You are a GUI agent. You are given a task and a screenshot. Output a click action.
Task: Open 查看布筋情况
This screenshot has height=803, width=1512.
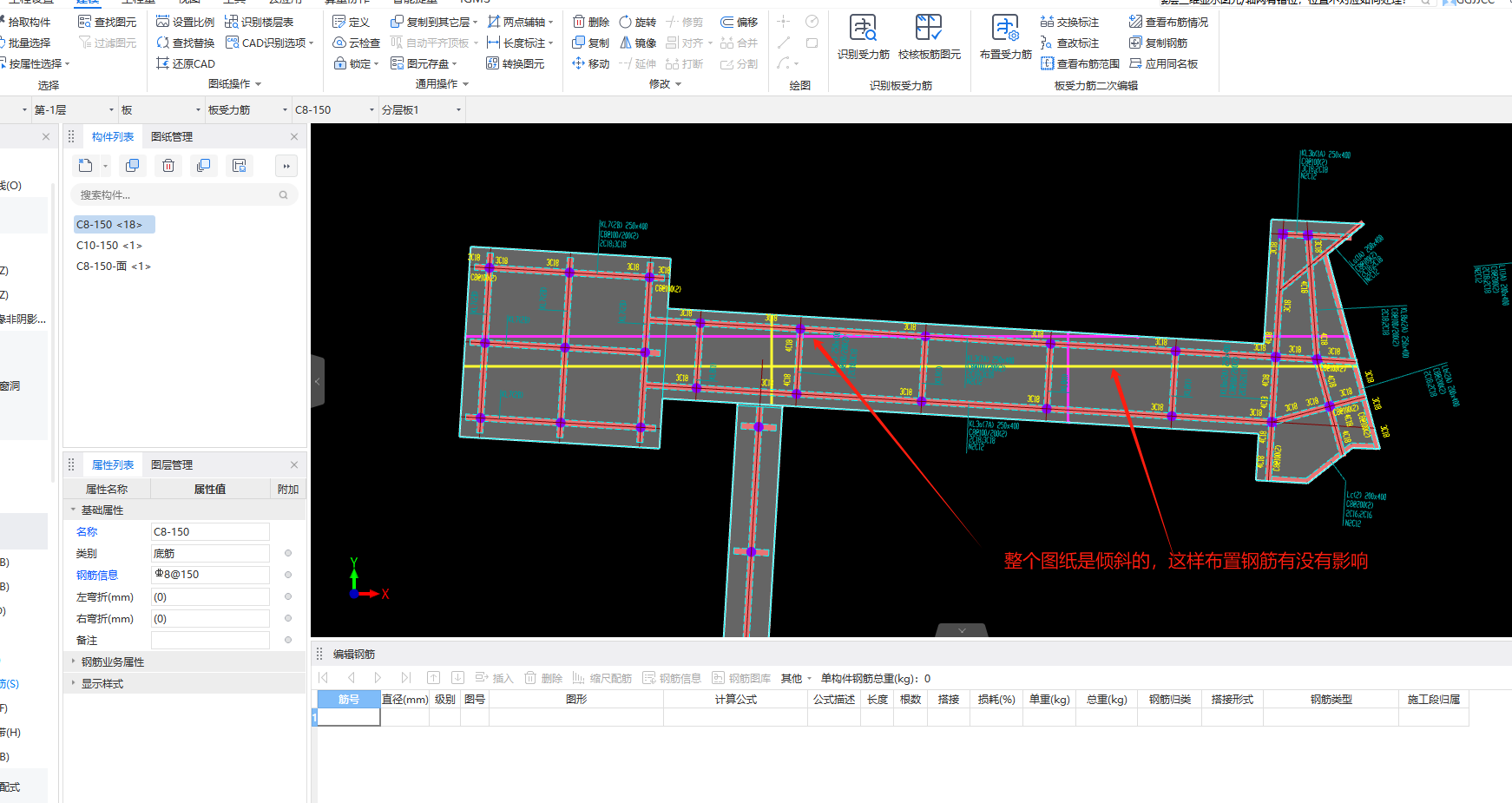coord(1168,22)
